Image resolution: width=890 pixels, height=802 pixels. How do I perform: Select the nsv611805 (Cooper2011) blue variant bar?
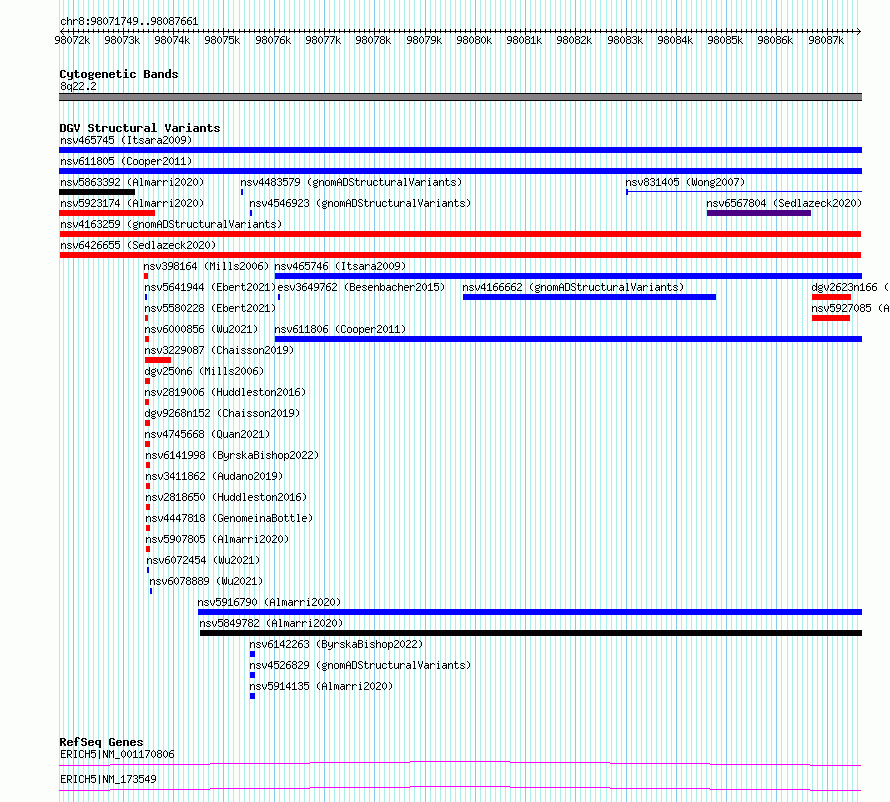pos(460,171)
